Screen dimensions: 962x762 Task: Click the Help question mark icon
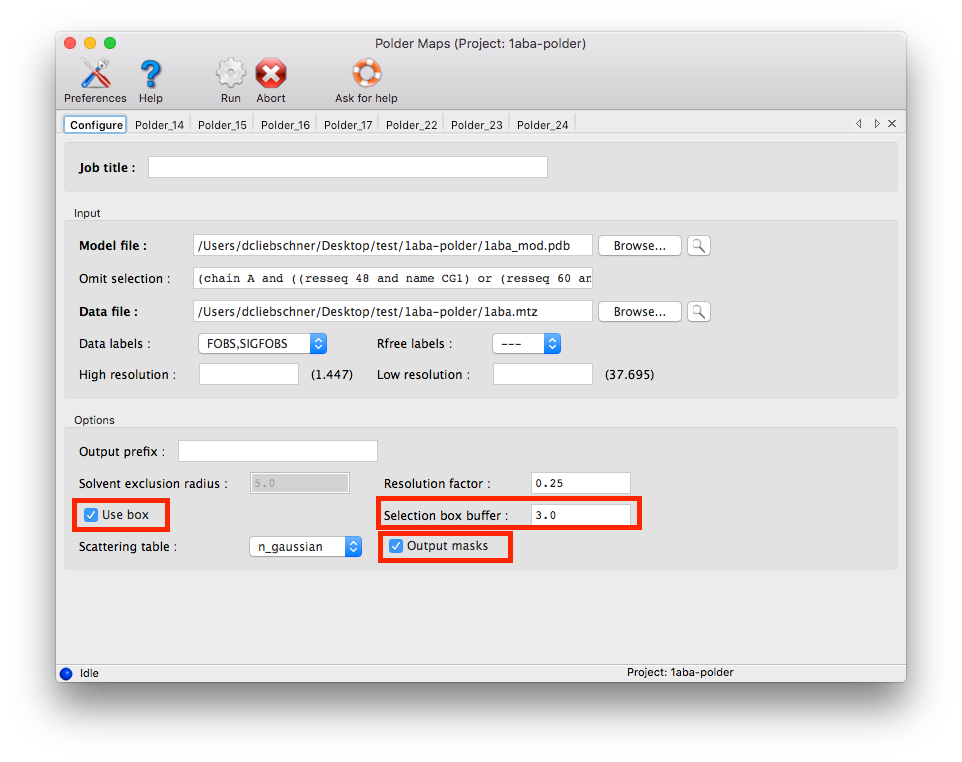pos(150,74)
